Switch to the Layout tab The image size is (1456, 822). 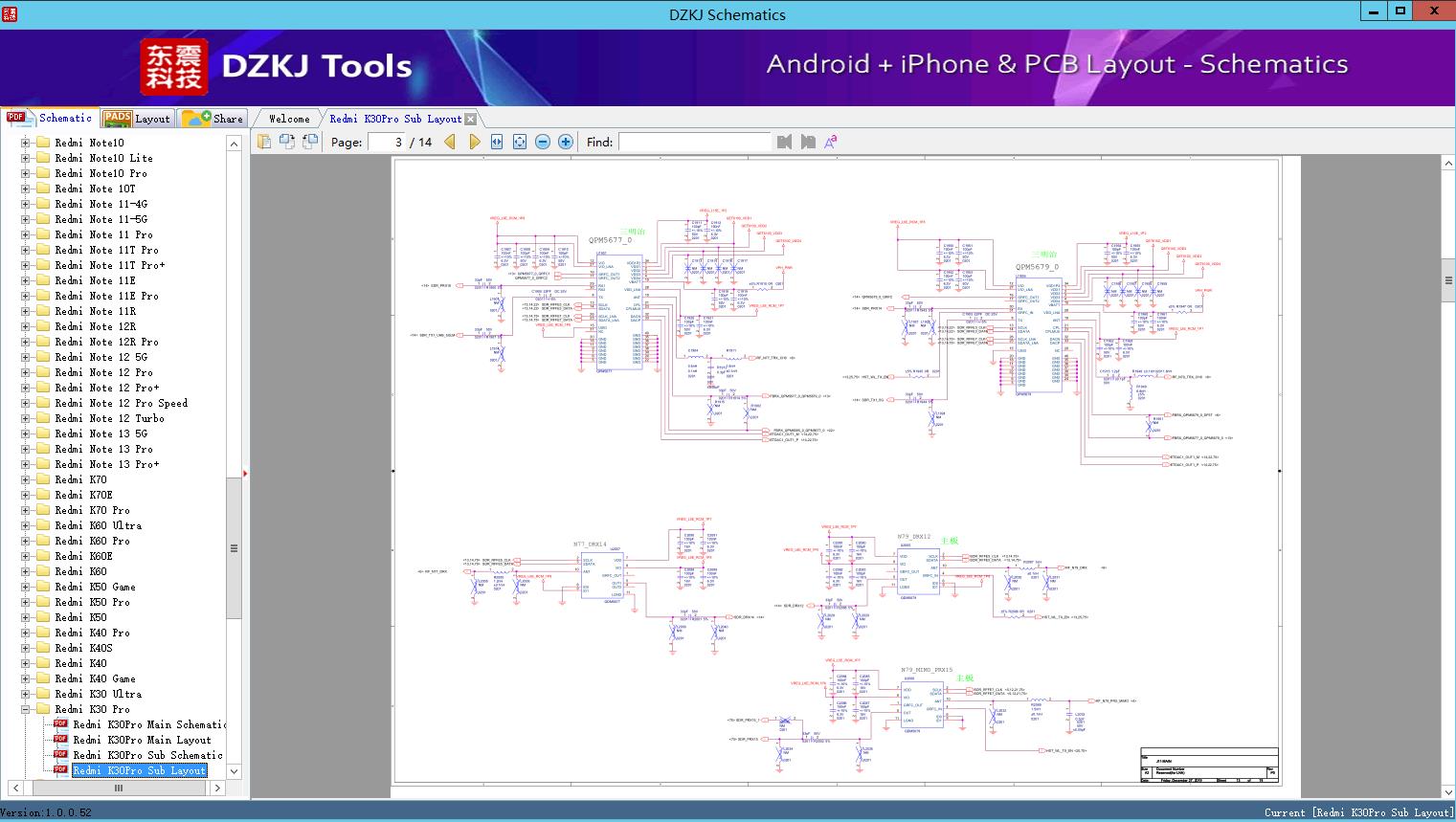[138, 119]
